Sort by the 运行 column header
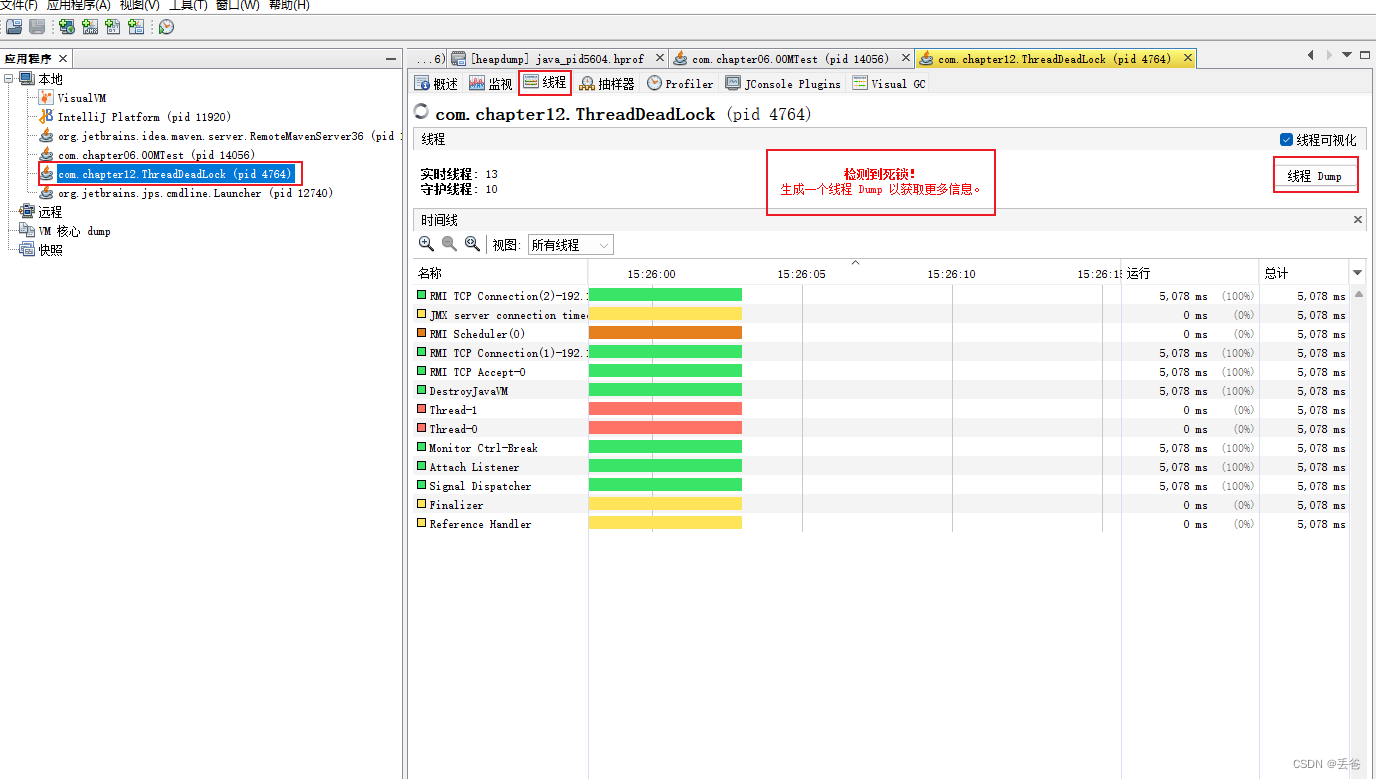The height and width of the screenshot is (779, 1376). [x=1190, y=273]
